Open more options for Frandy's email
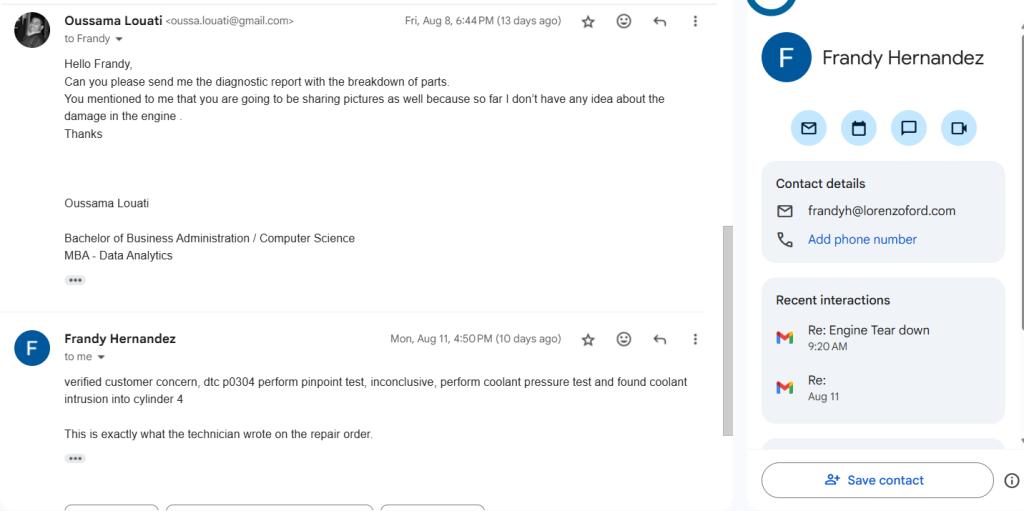 coord(695,339)
